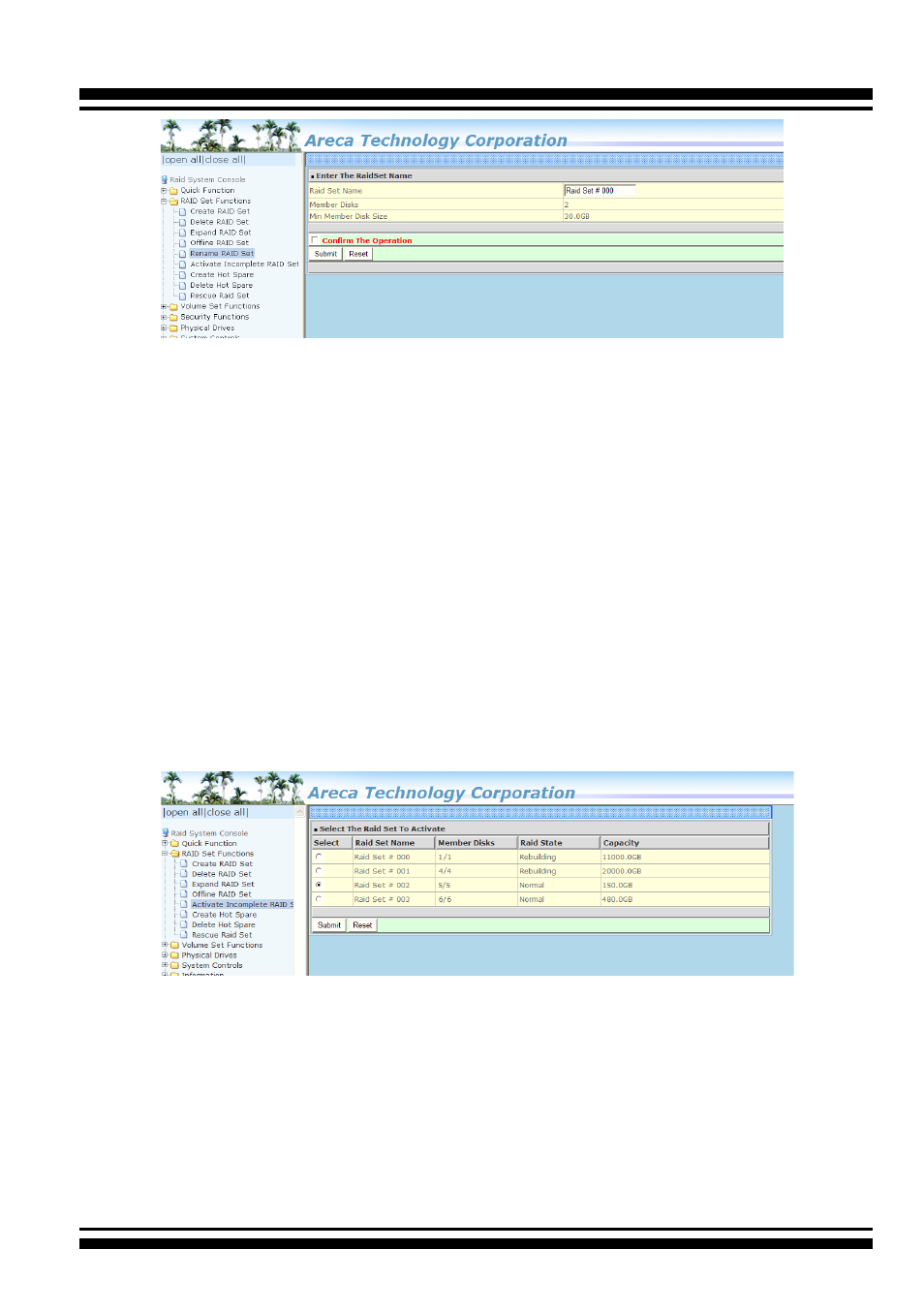Expand Volume Set Functions node on the Rename RAID Set screen
This screenshot has height=1312, width=924.
164,306
